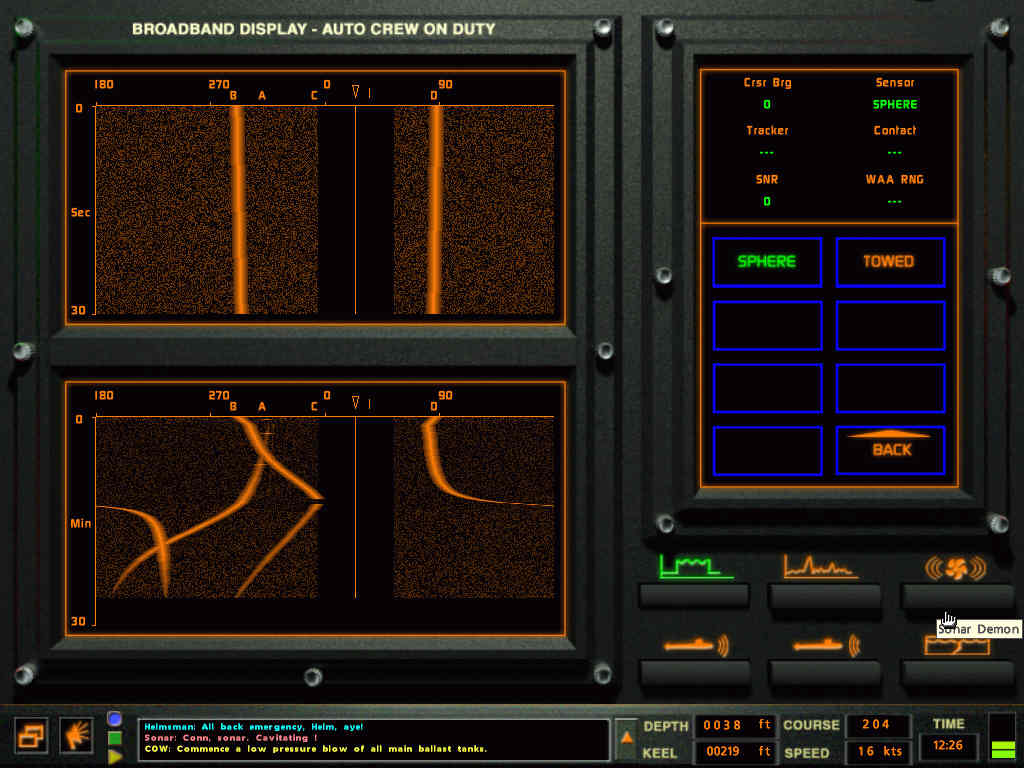Screen dimensions: 1024x768
Task: Click the green square message filter
Action: click(115, 738)
